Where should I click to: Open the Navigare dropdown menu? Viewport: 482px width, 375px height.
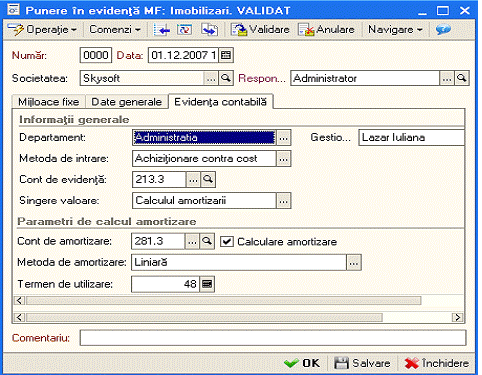coord(395,30)
